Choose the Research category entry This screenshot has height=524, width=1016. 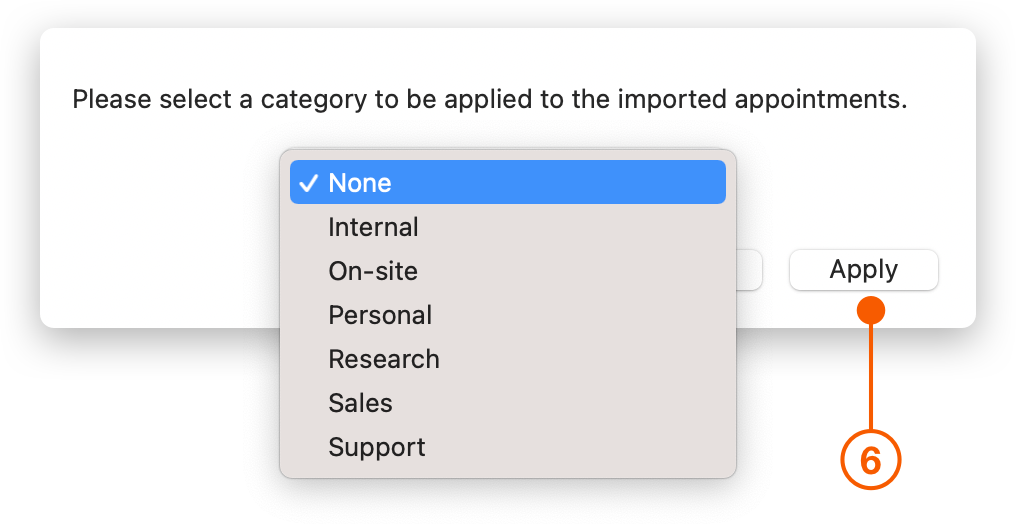384,359
